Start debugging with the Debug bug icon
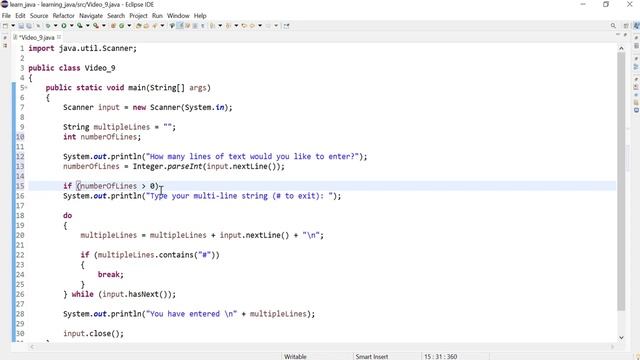This screenshot has height=360, width=640. pyautogui.click(x=48, y=26)
